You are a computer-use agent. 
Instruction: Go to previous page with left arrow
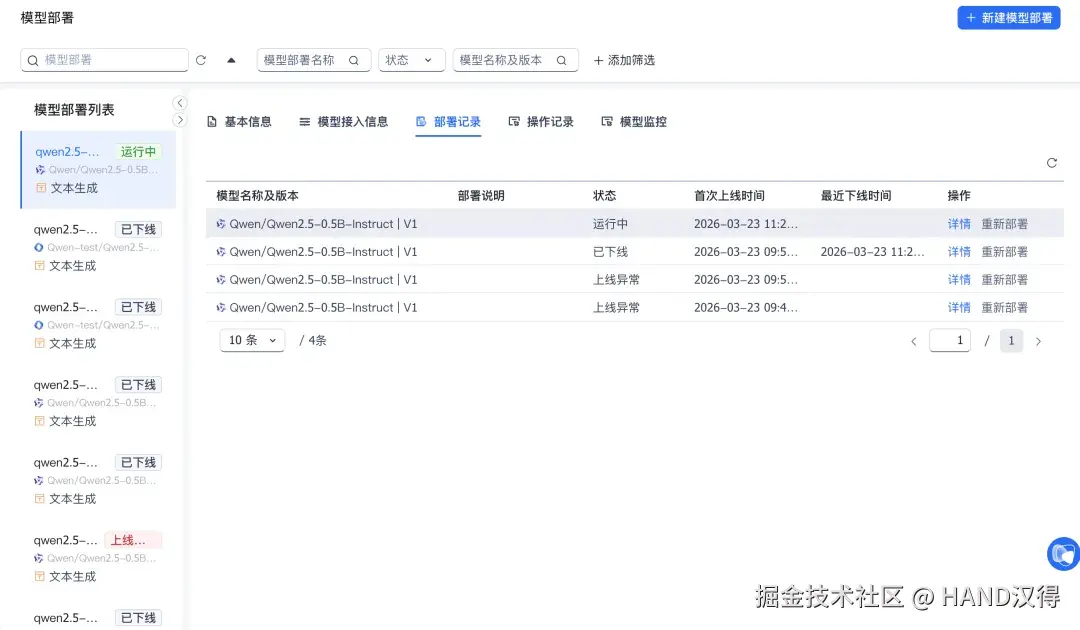click(x=914, y=341)
